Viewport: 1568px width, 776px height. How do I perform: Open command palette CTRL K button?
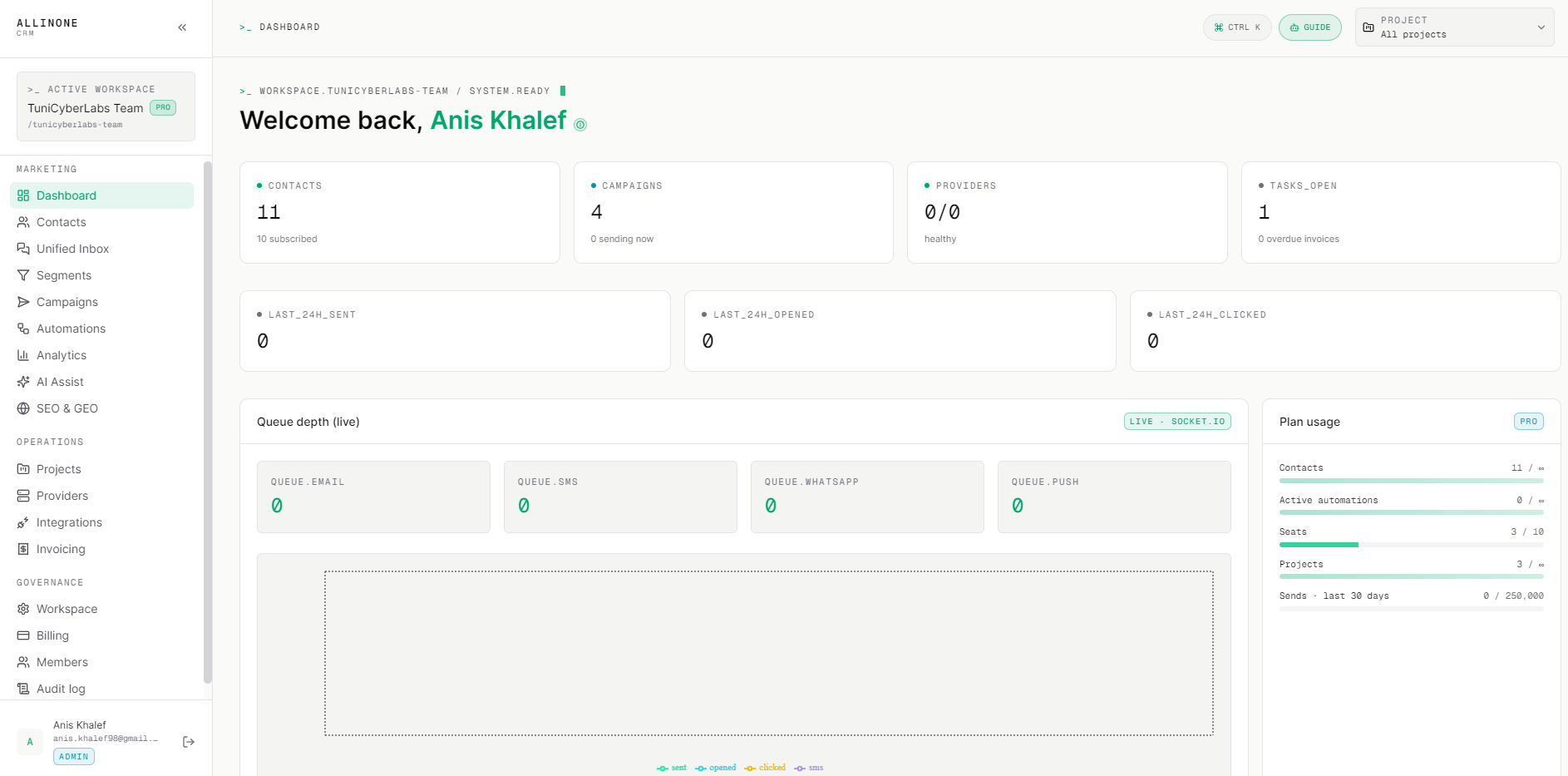pyautogui.click(x=1237, y=27)
